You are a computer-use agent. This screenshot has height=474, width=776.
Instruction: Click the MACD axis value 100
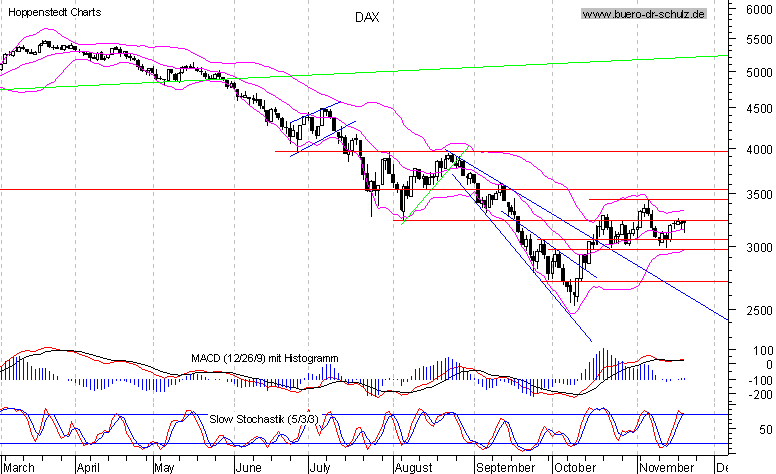(763, 350)
